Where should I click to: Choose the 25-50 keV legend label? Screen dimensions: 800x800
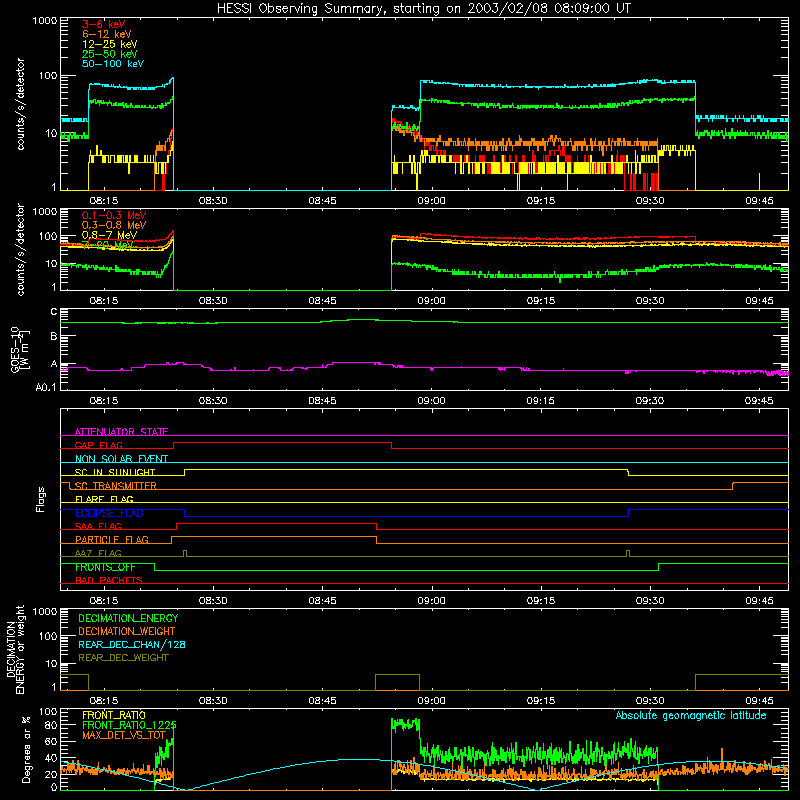pos(110,54)
